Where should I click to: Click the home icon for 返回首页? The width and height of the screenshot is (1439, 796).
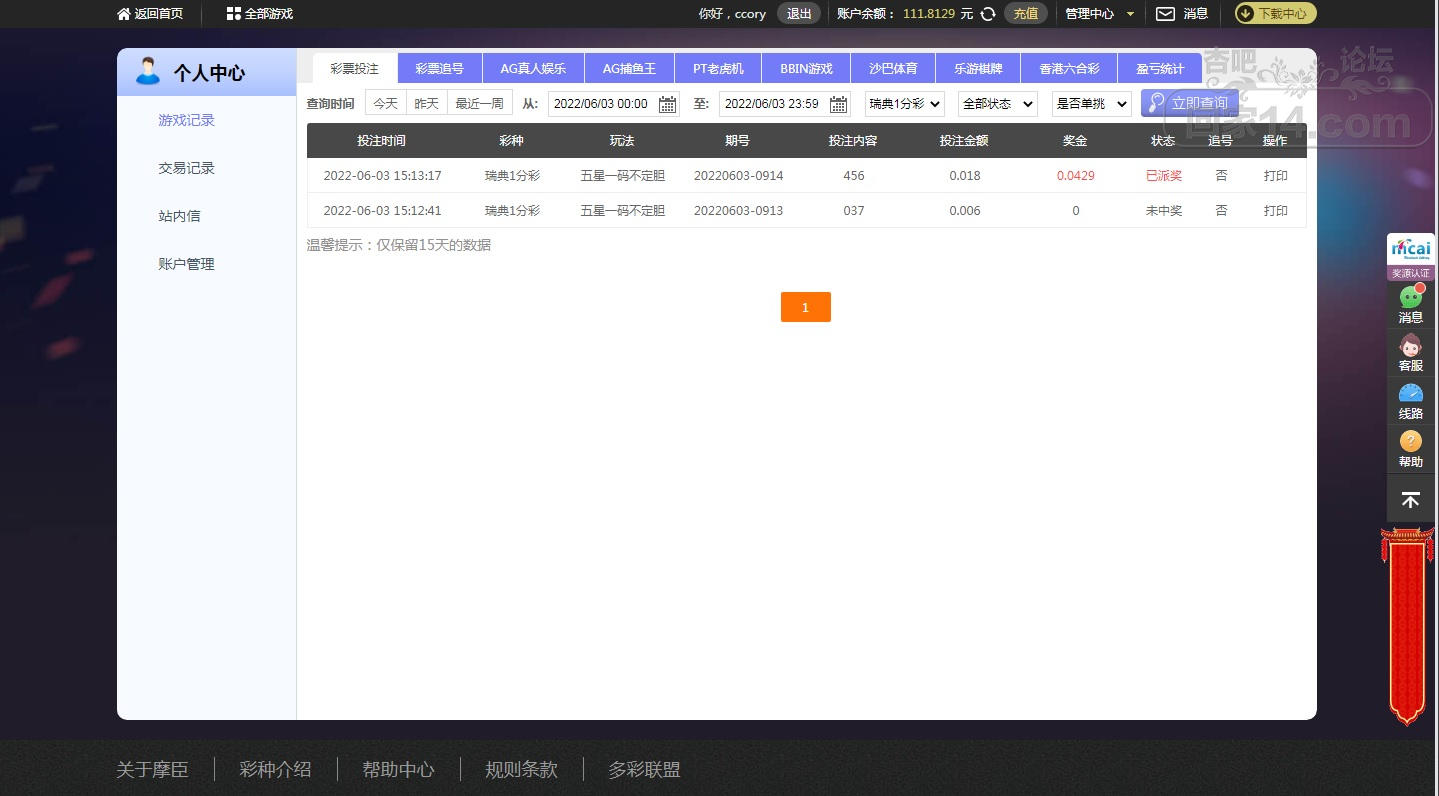(x=124, y=14)
